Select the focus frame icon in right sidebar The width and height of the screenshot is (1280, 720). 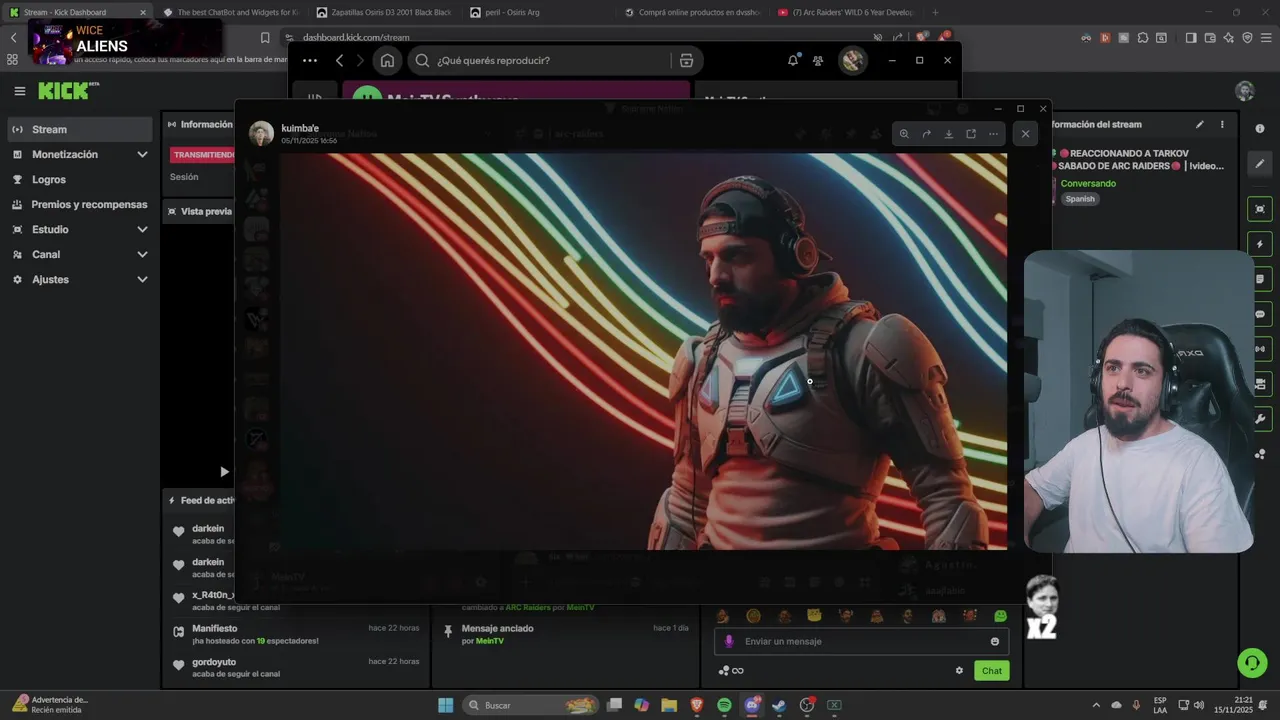point(1260,209)
